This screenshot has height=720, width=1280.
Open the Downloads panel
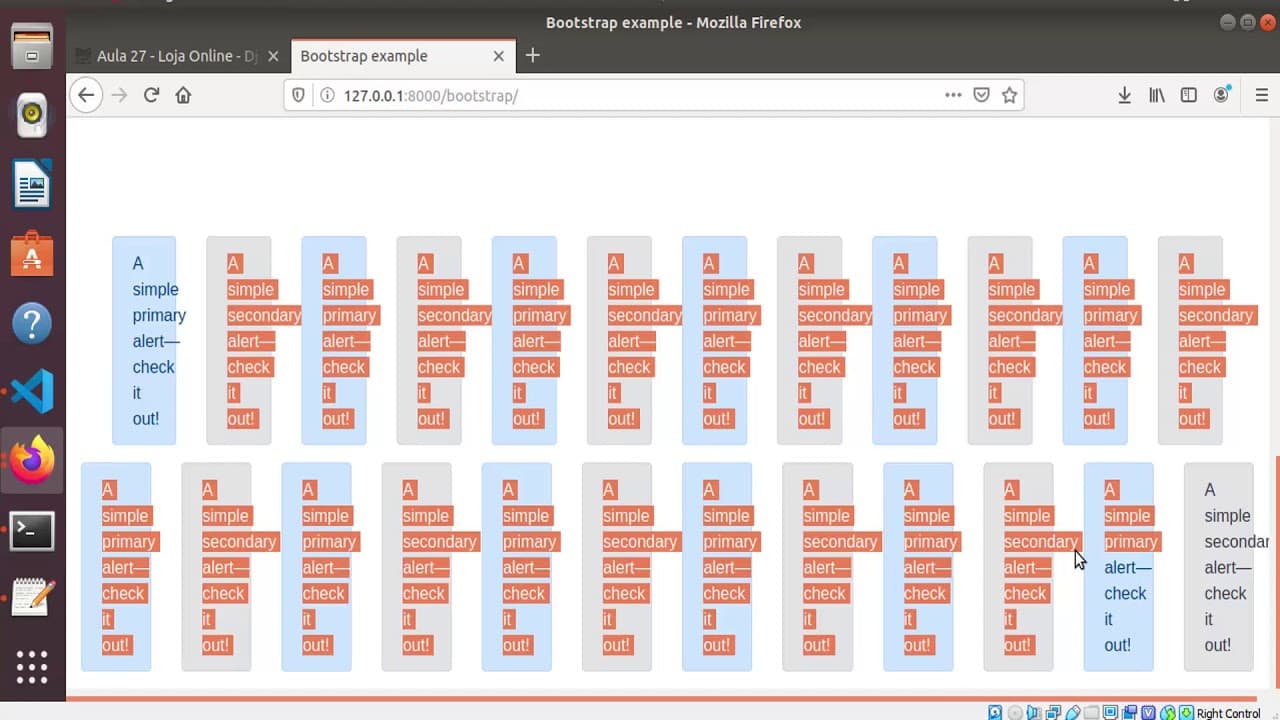(1124, 95)
